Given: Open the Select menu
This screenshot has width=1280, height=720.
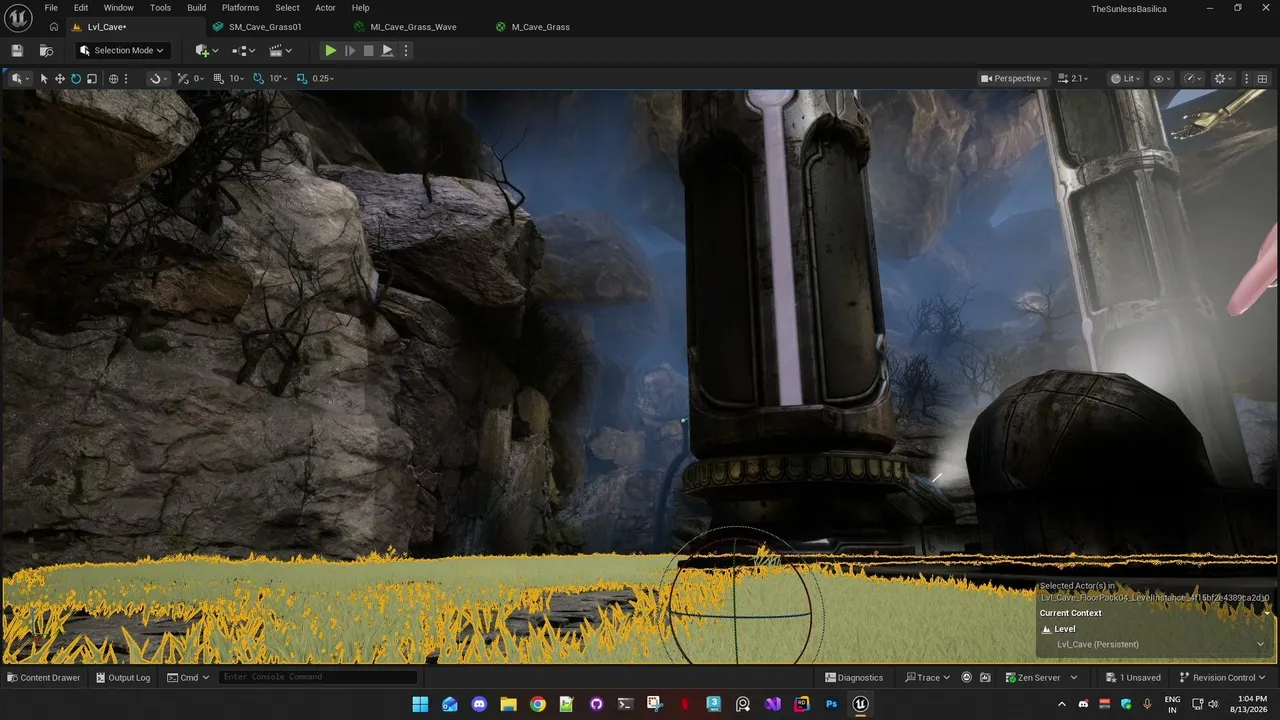Looking at the screenshot, I should pyautogui.click(x=287, y=8).
